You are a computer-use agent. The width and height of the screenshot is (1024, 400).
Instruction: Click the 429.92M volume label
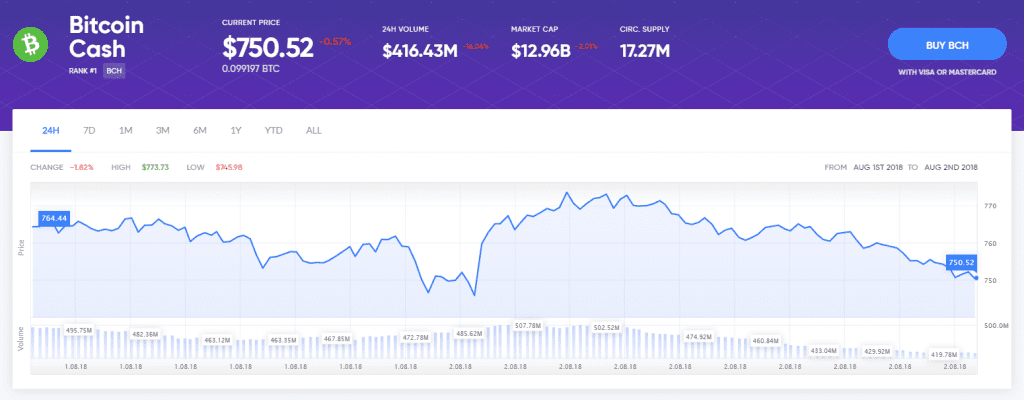coord(877,351)
